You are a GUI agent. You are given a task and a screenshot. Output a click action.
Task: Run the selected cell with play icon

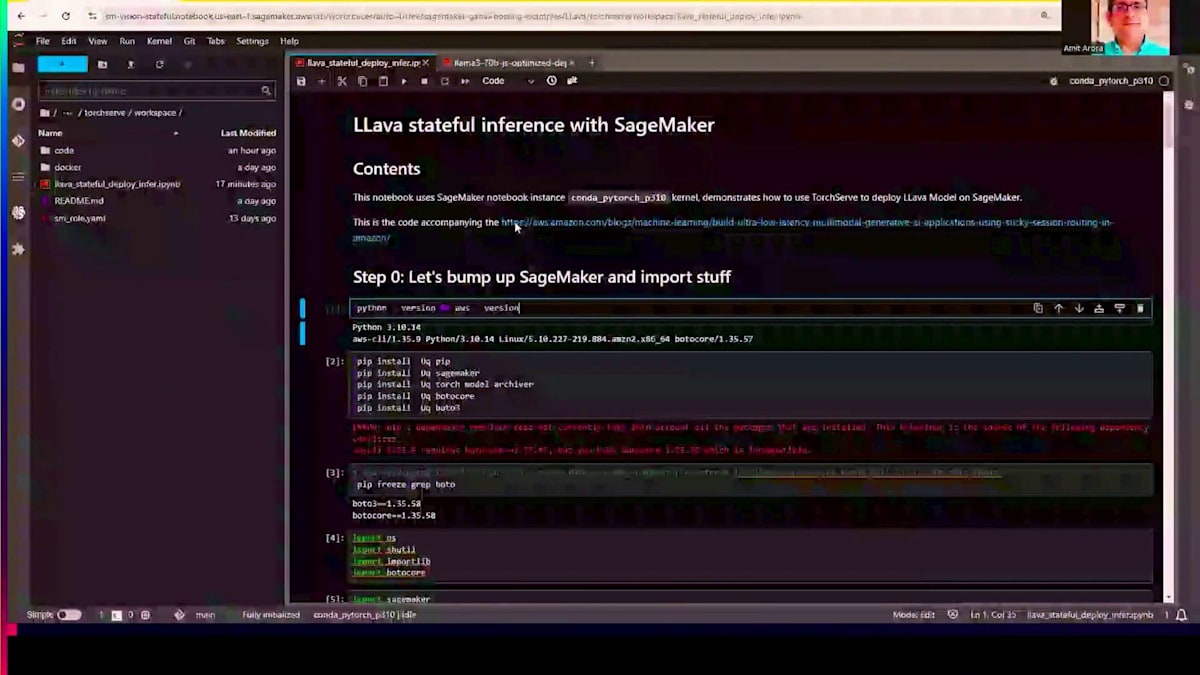(x=404, y=81)
